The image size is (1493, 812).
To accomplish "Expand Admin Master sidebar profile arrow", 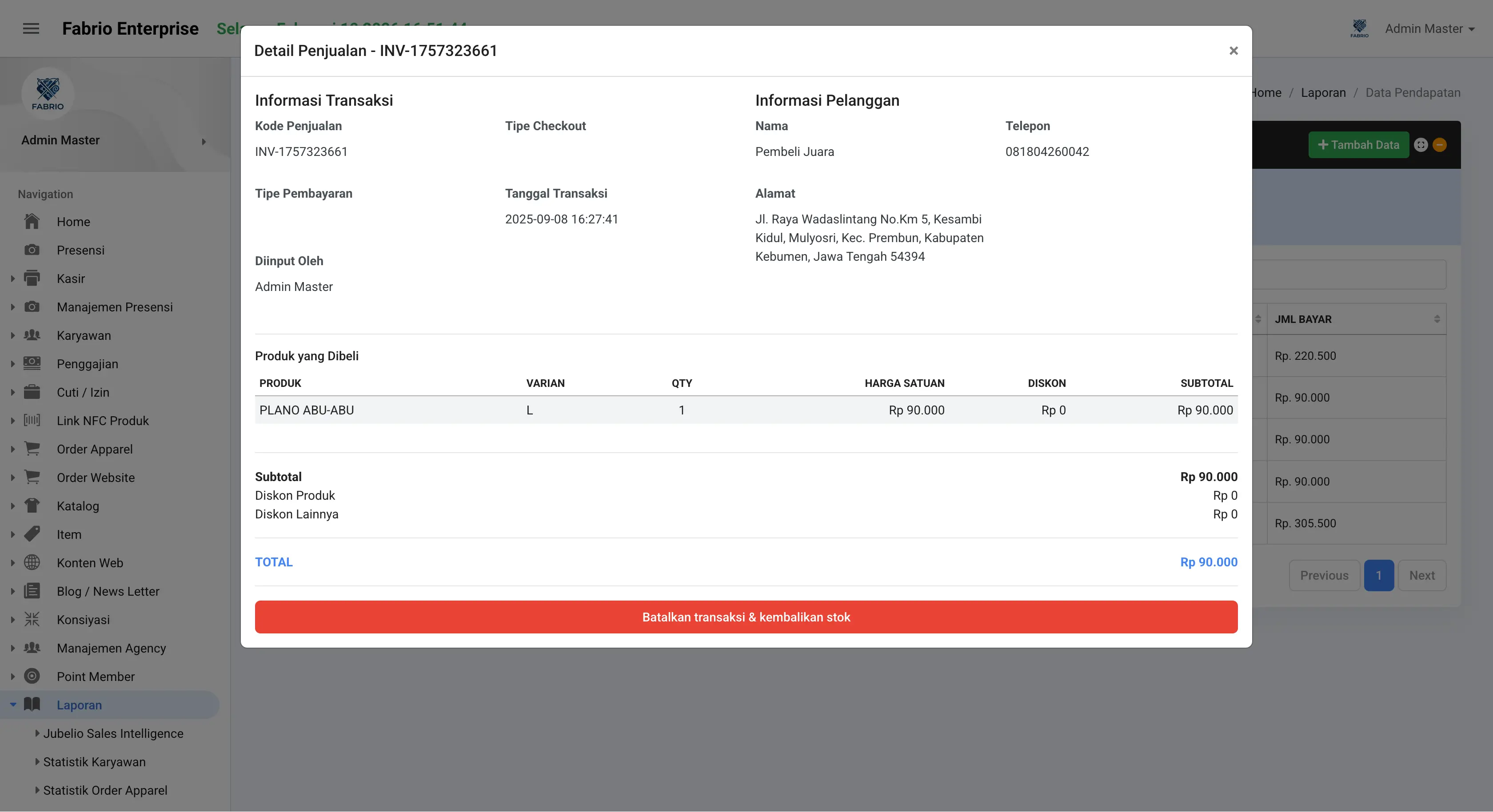I will pyautogui.click(x=204, y=141).
